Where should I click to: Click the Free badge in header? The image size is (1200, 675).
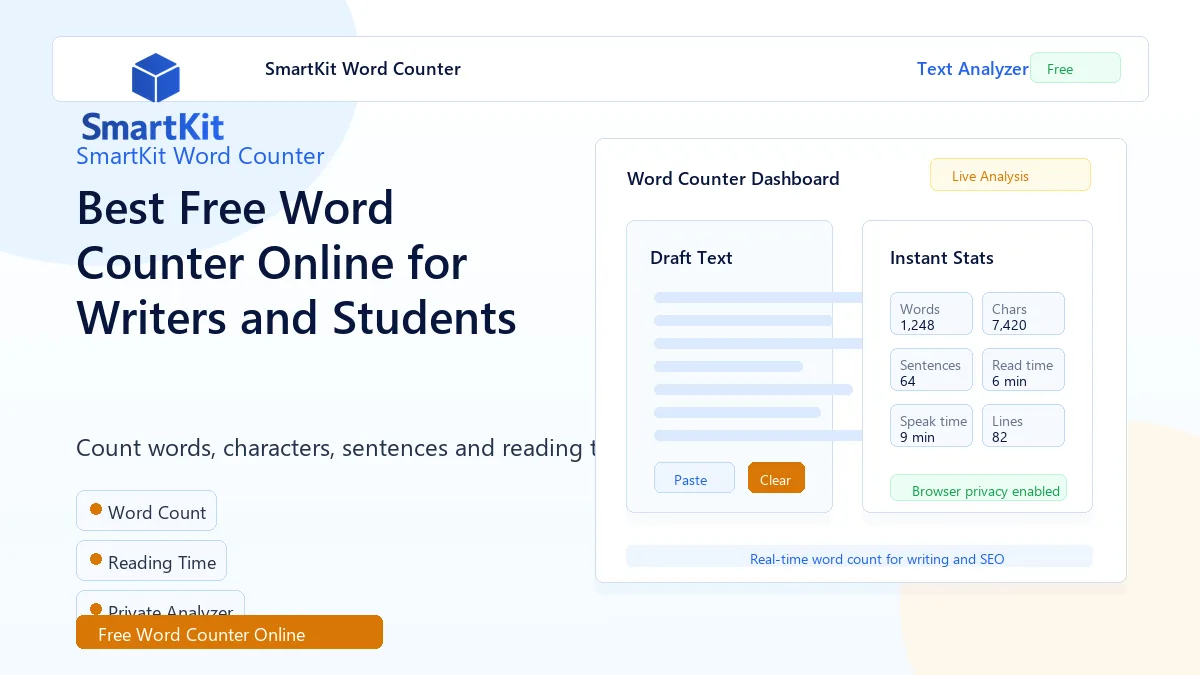(x=1075, y=68)
